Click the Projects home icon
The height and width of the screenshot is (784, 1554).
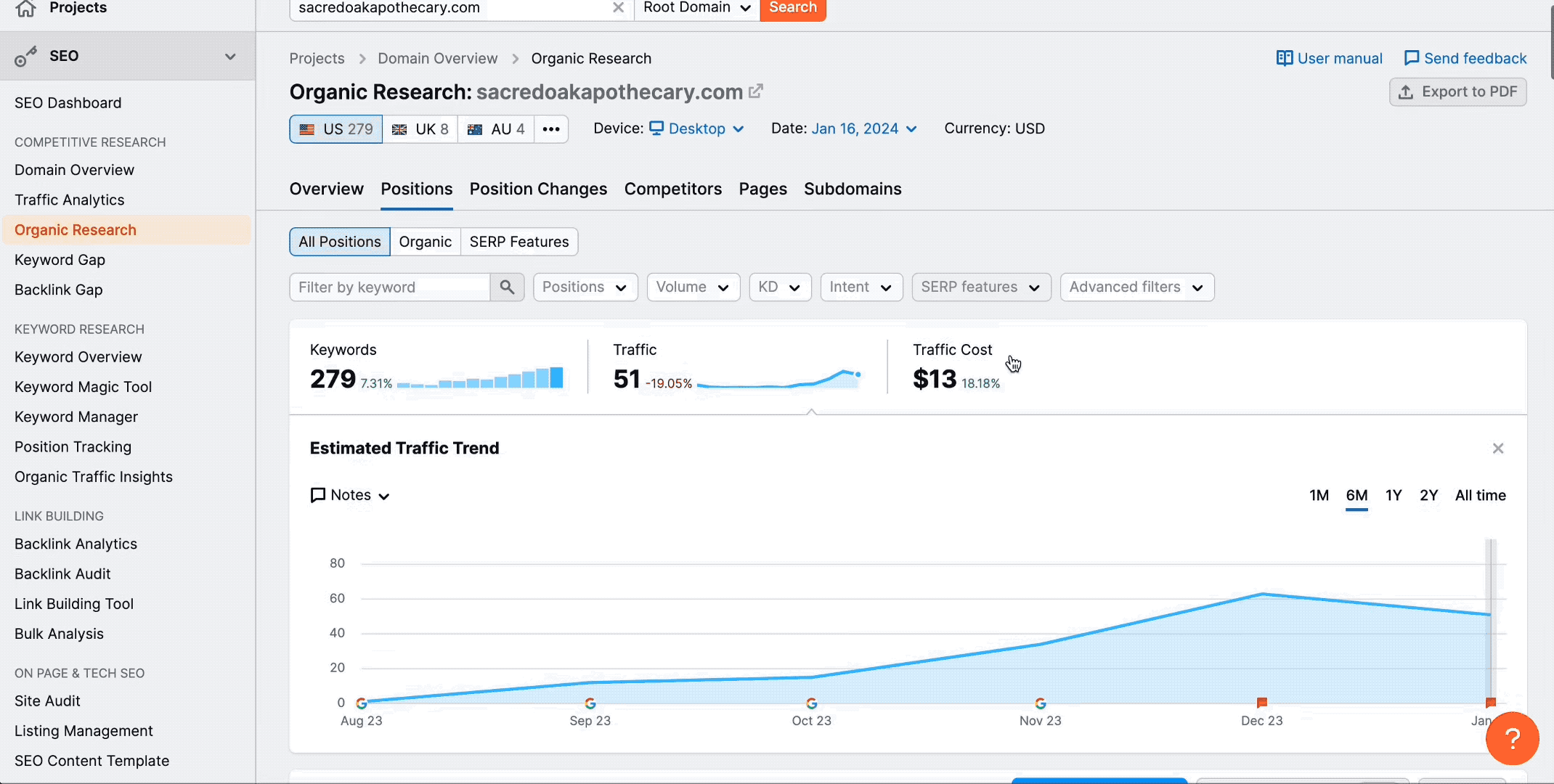[25, 8]
